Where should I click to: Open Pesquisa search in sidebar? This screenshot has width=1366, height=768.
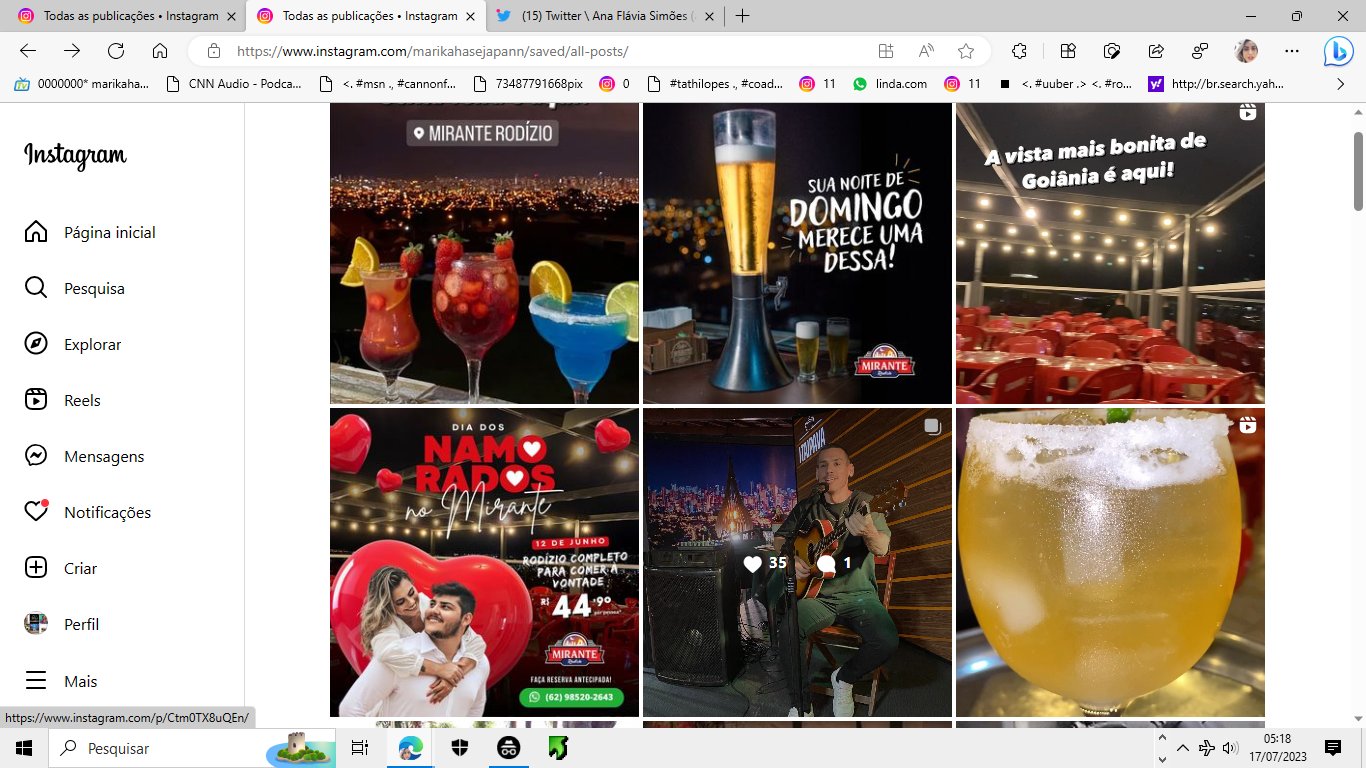pos(75,288)
